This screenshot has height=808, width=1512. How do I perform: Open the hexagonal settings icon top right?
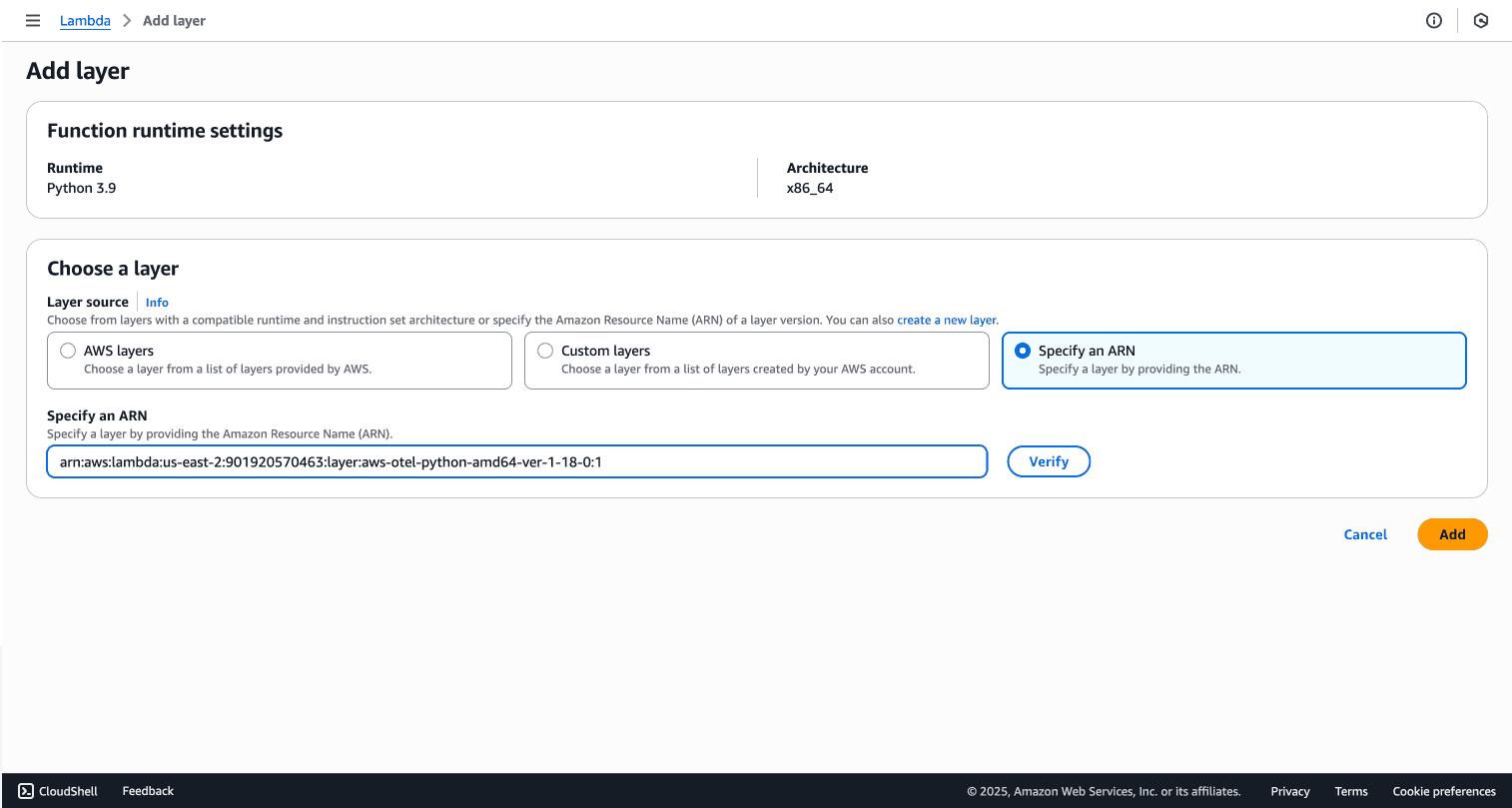coord(1481,20)
